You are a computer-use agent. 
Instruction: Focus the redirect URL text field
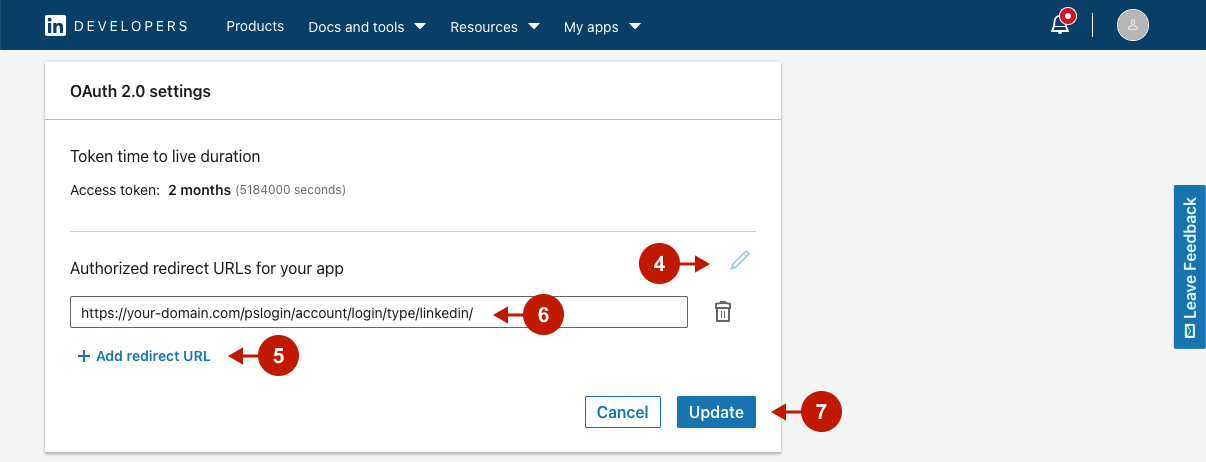[378, 313]
